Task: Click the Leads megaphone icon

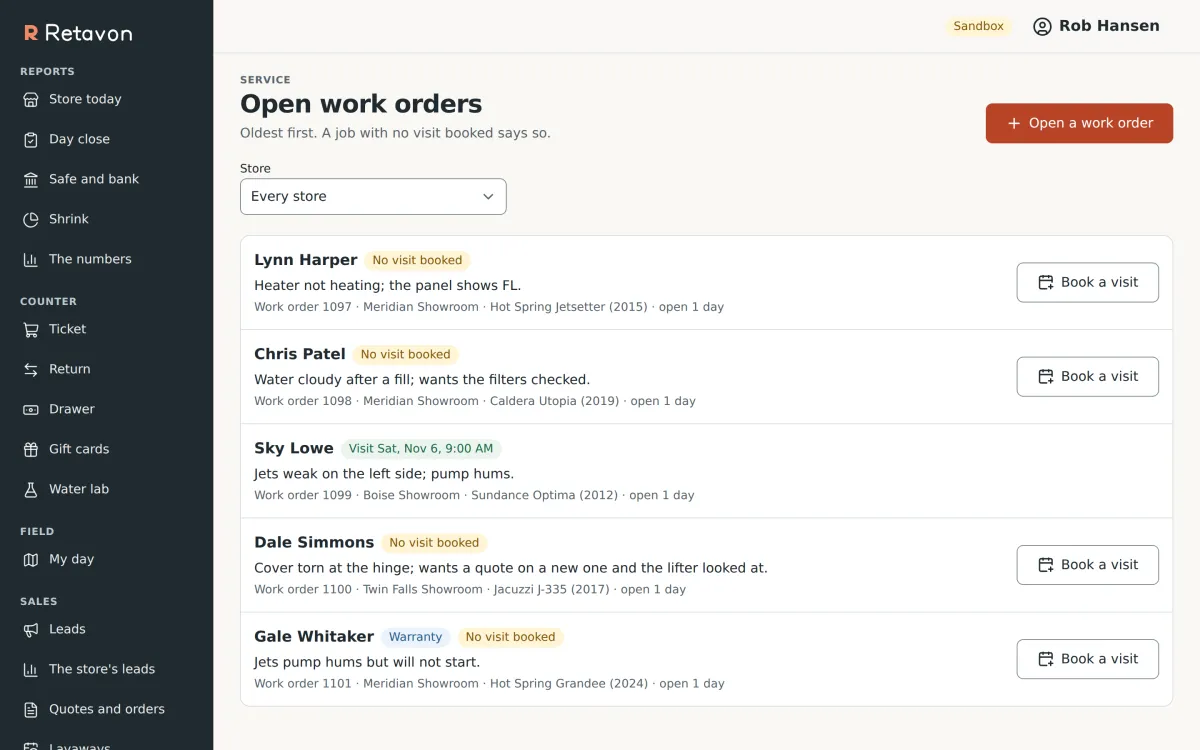Action: [31, 629]
